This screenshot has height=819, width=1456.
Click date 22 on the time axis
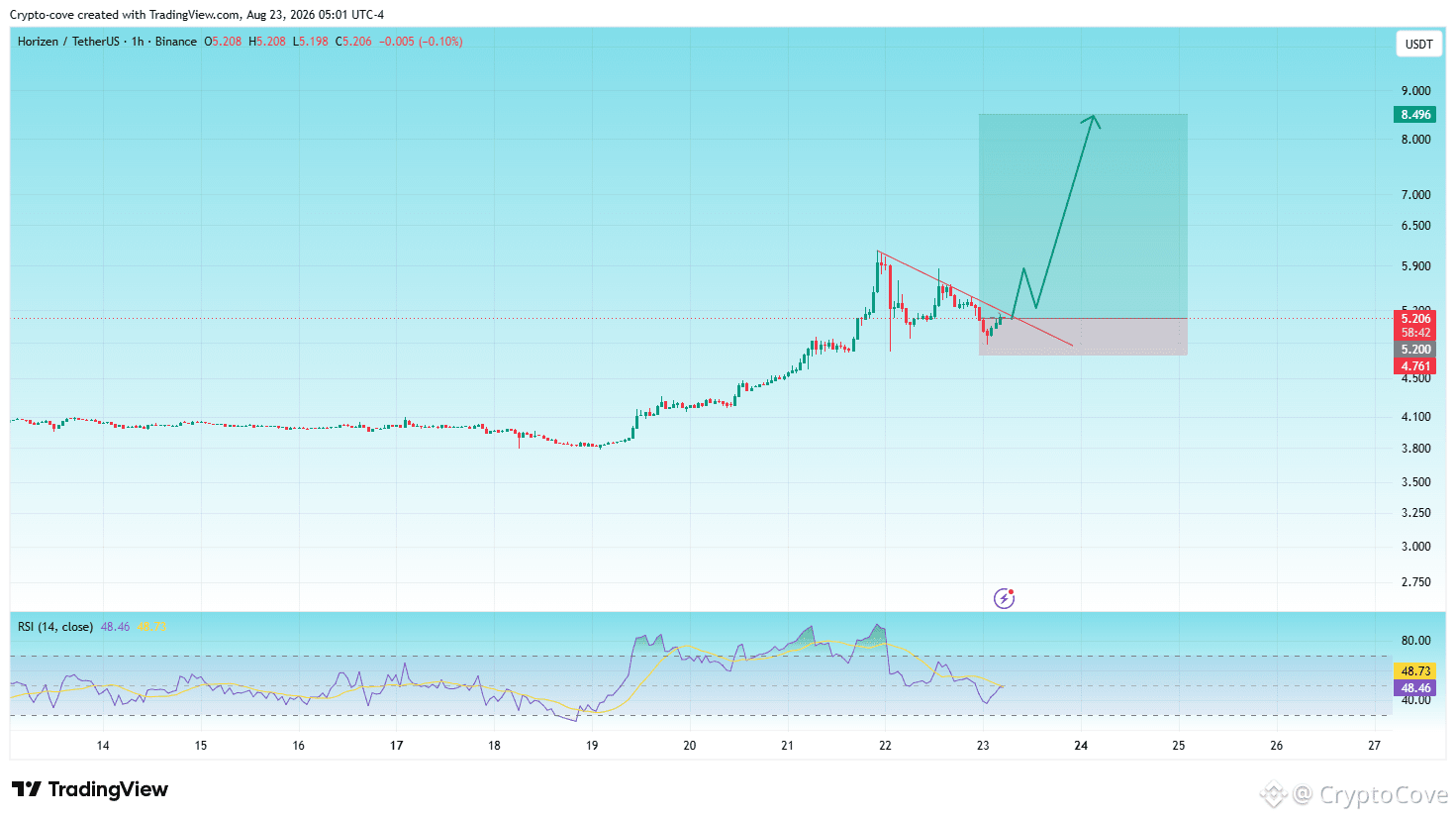pos(885,746)
